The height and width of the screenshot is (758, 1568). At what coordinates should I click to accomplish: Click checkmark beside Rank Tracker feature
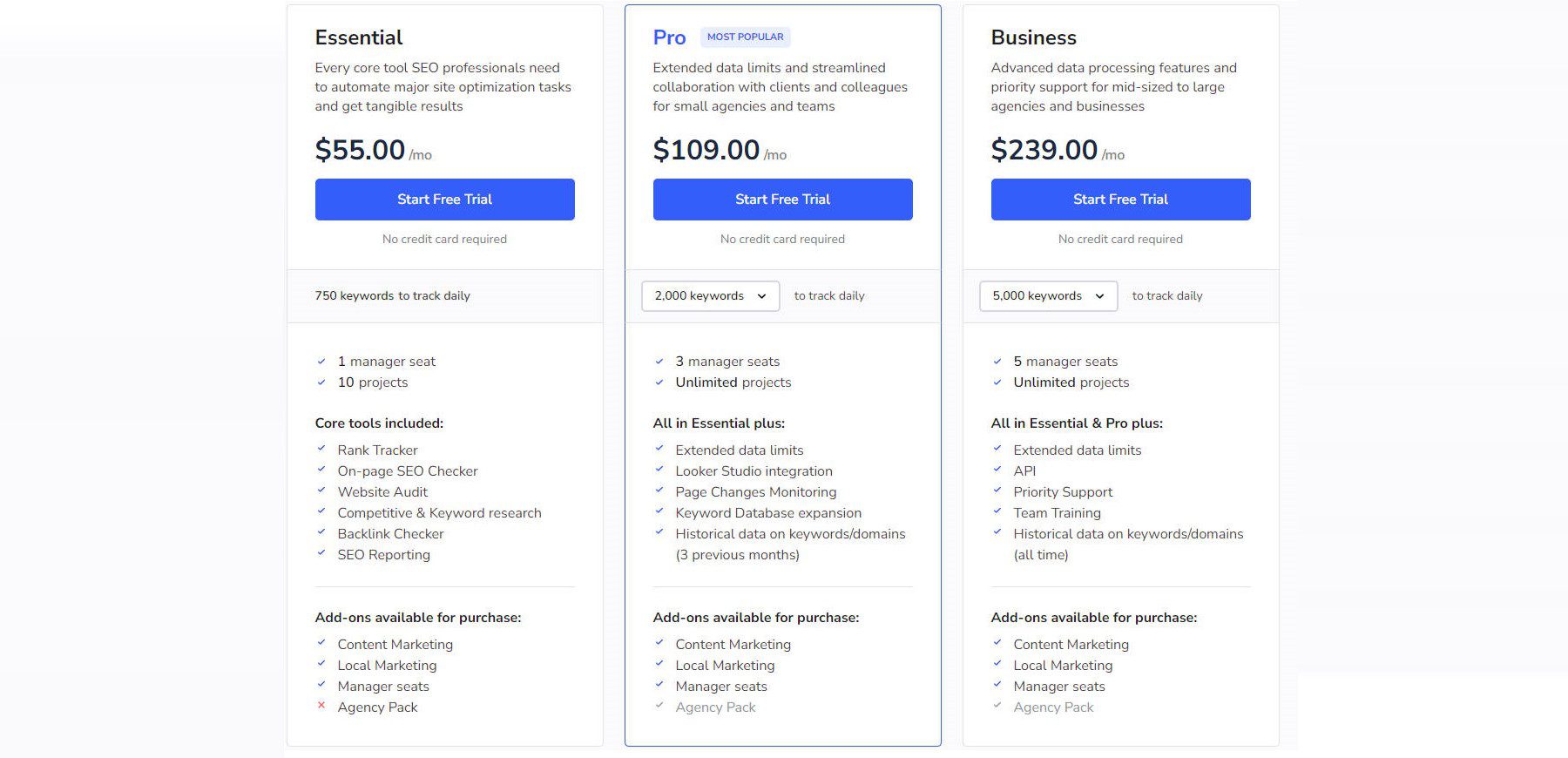pyautogui.click(x=321, y=450)
